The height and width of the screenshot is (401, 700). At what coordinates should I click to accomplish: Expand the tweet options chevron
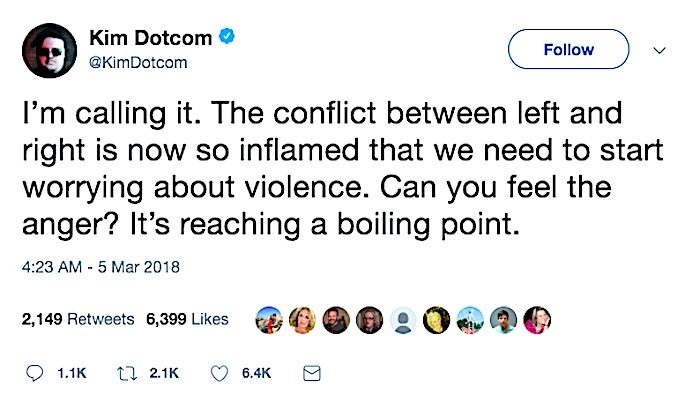[x=659, y=50]
